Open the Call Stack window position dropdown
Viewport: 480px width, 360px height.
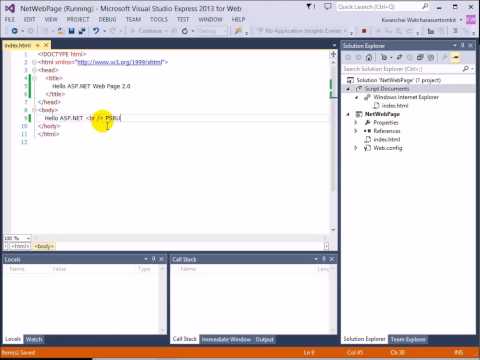click(x=316, y=259)
